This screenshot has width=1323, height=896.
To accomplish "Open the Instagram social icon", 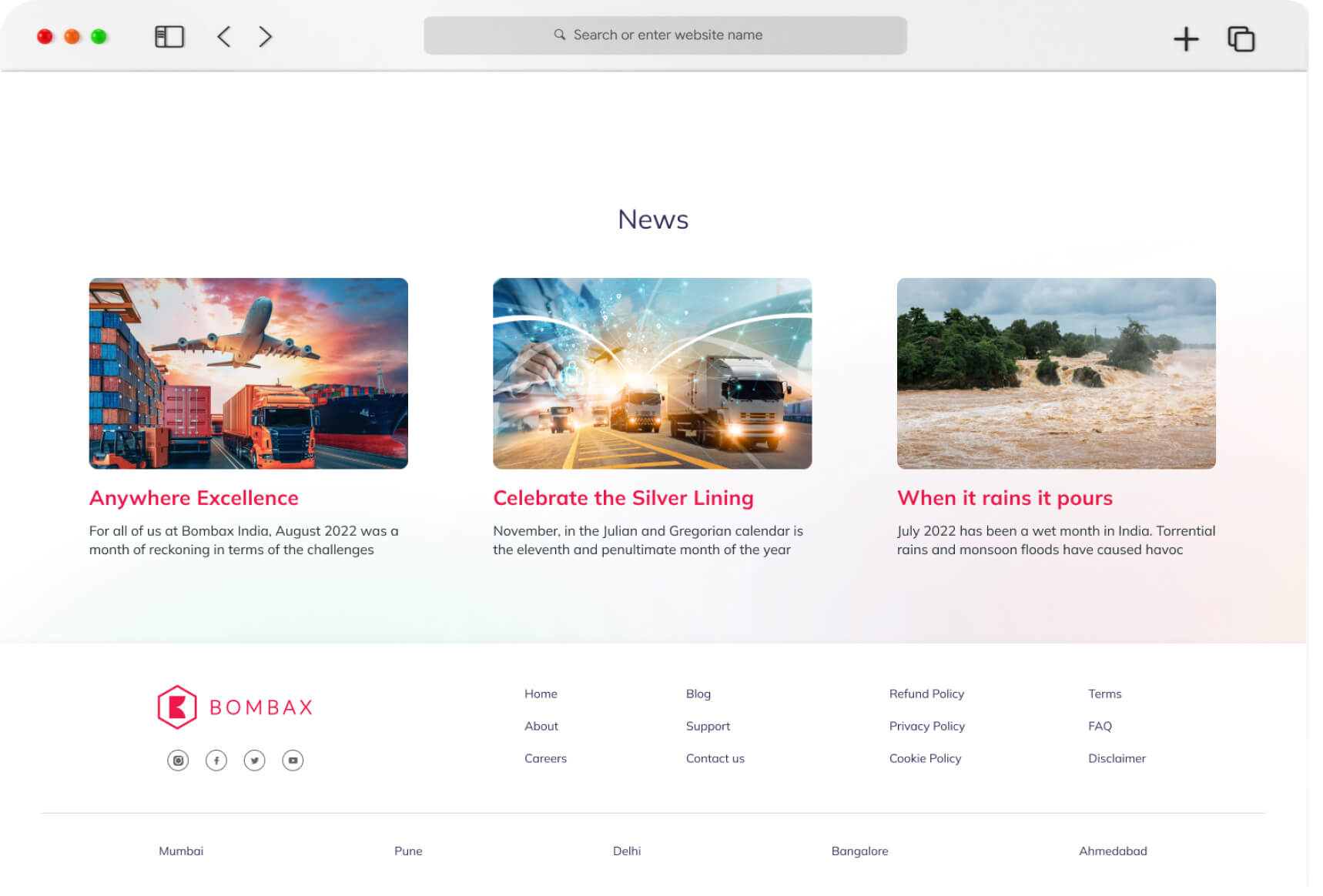I will coord(177,760).
